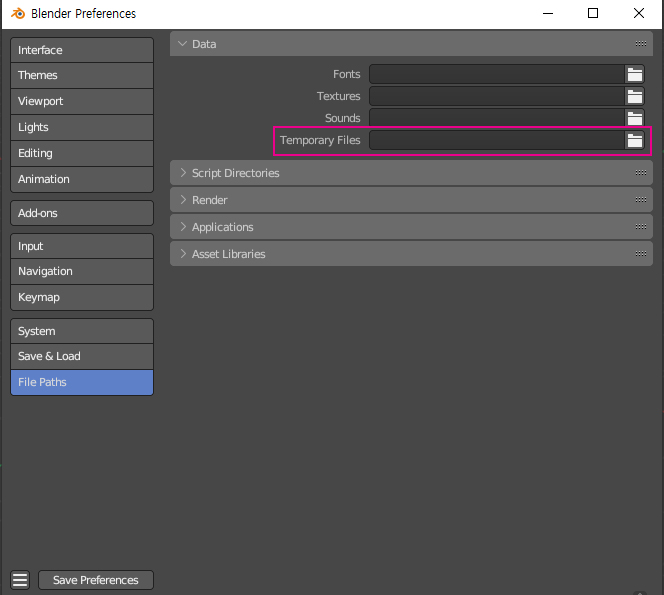
Task: Click the Fonts path input field
Action: tap(497, 75)
